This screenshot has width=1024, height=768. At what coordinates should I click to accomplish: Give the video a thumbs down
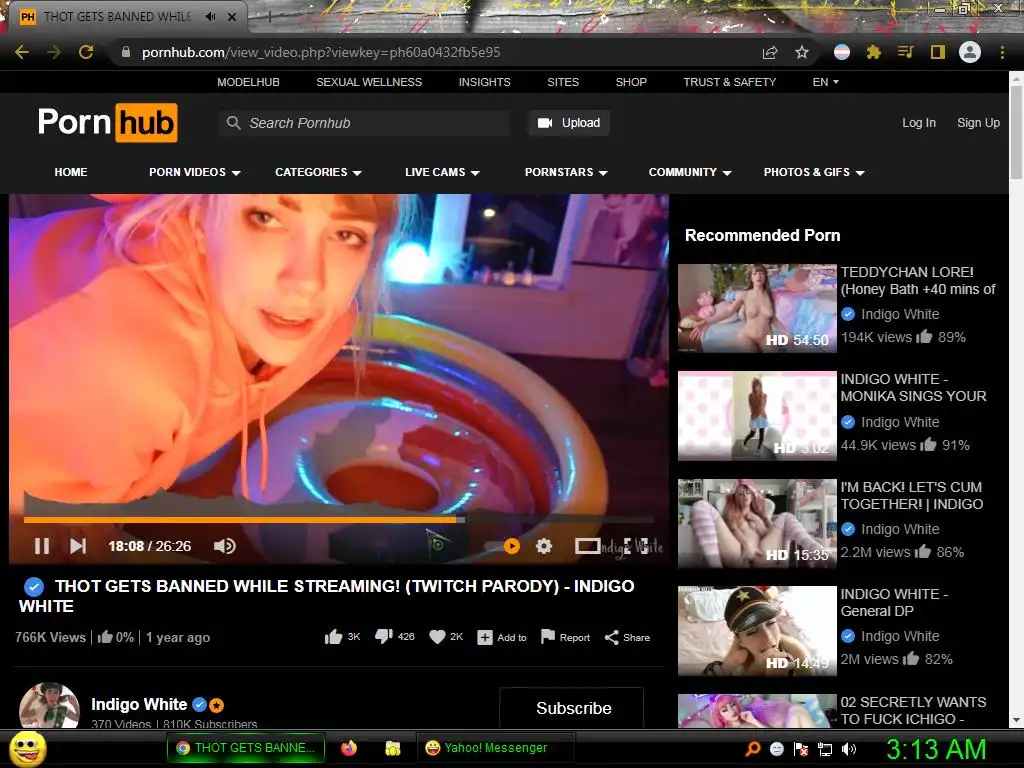point(383,637)
